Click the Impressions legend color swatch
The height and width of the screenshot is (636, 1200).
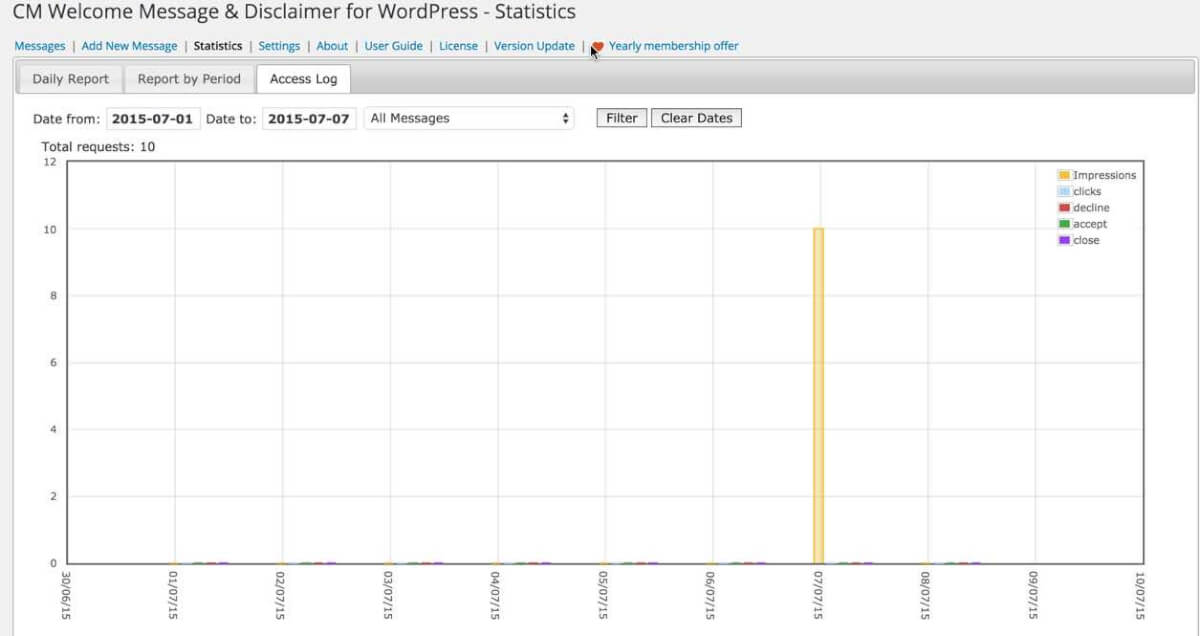coord(1064,175)
